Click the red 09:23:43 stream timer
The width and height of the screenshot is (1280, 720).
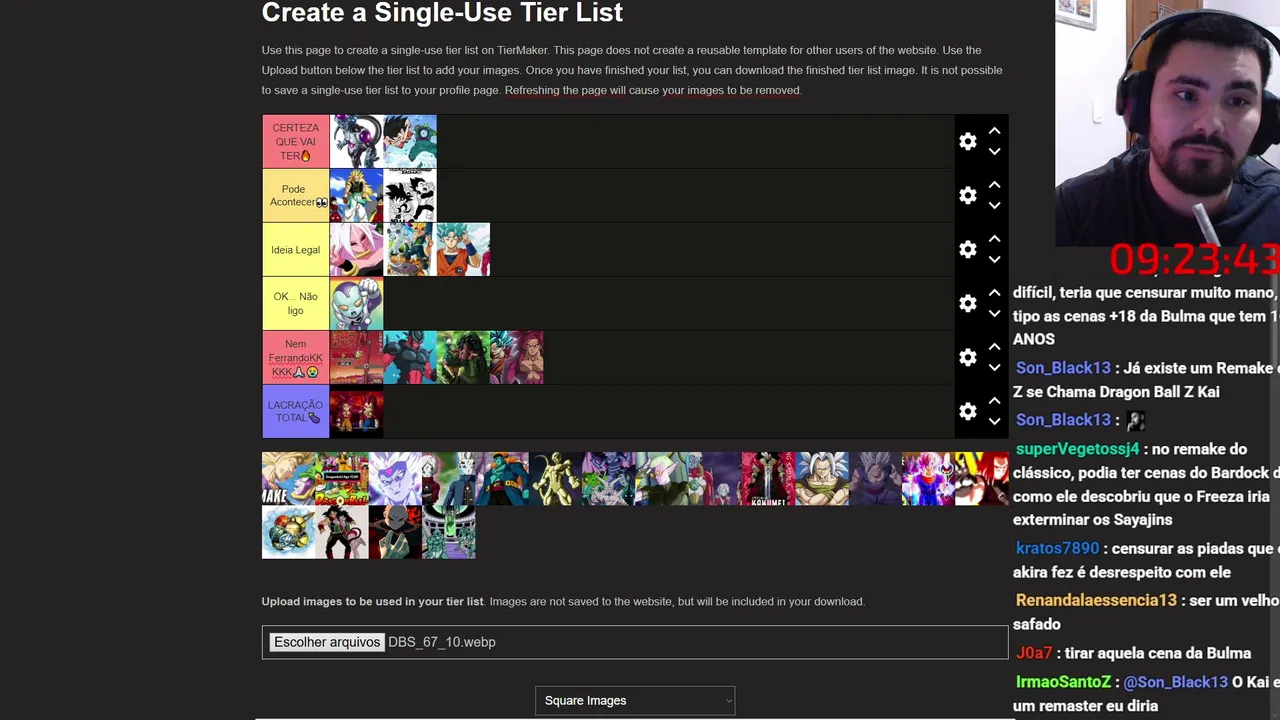[x=1194, y=260]
